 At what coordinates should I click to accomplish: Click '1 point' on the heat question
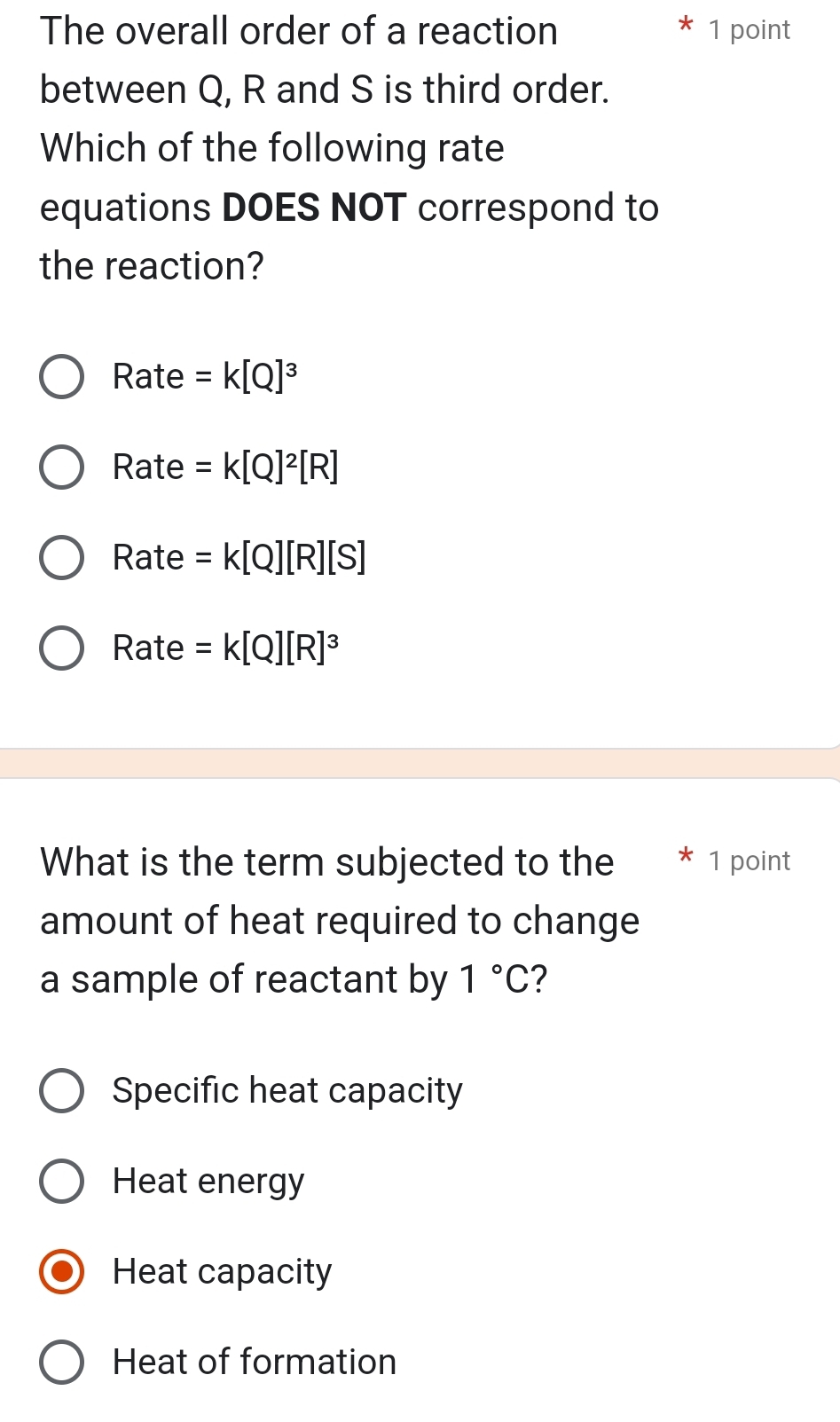[750, 861]
